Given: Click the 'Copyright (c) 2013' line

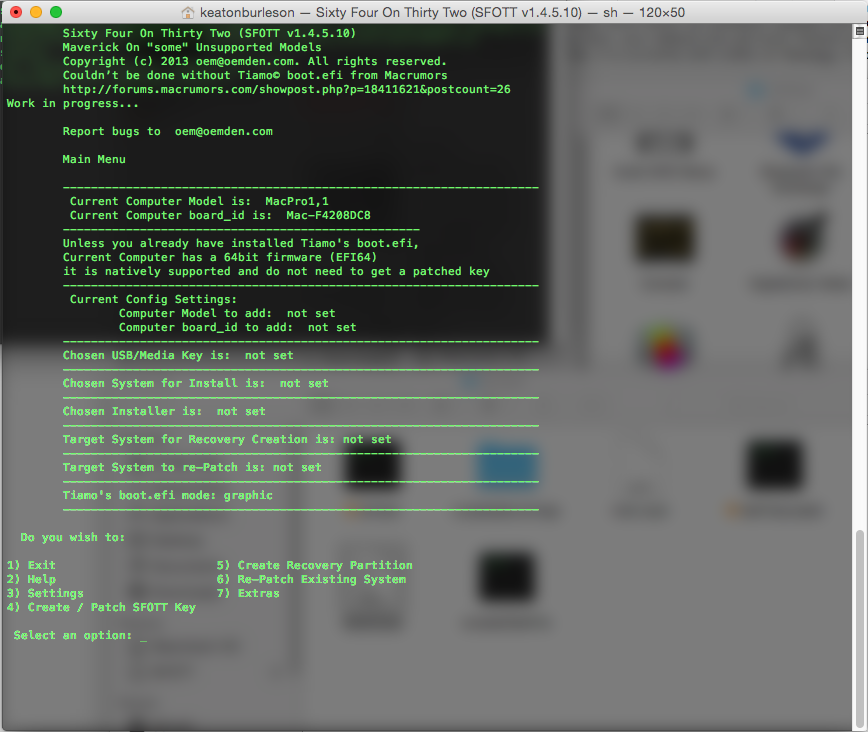Looking at the screenshot, I should pyautogui.click(x=255, y=61).
